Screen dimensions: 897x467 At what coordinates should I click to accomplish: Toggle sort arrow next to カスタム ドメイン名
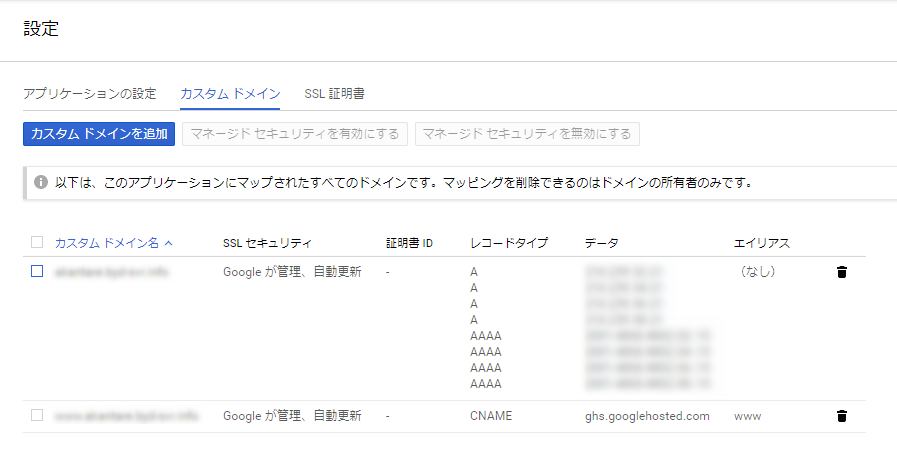(169, 243)
